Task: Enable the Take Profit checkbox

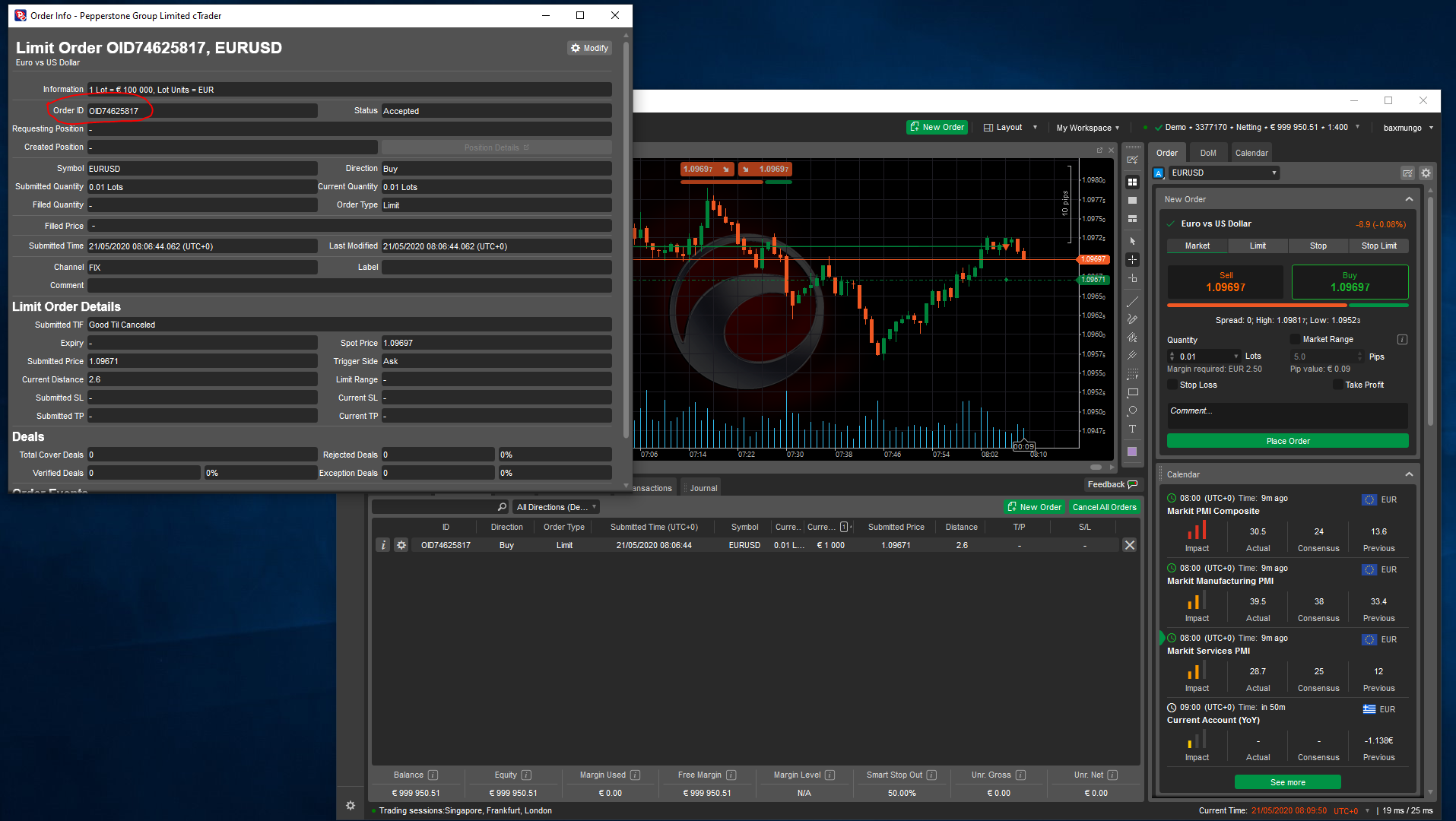Action: [1337, 385]
